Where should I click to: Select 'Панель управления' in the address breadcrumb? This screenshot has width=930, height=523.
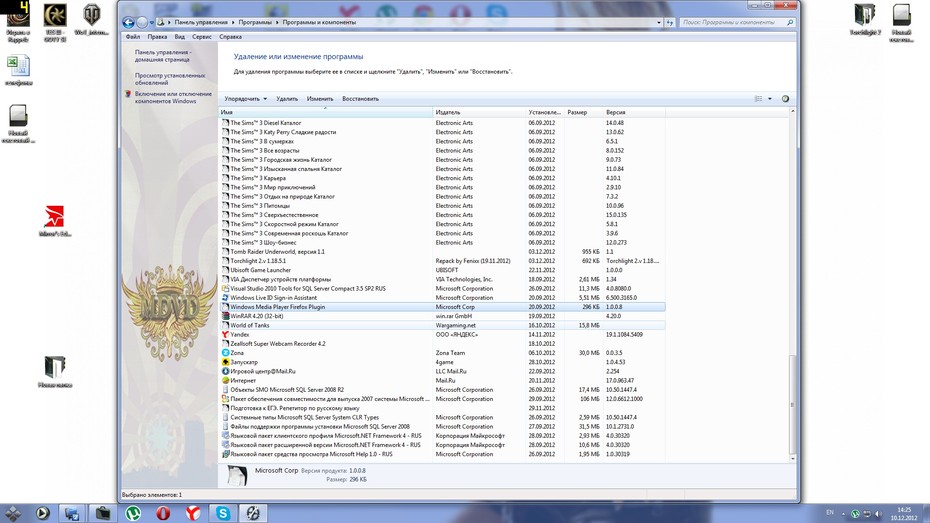point(201,23)
